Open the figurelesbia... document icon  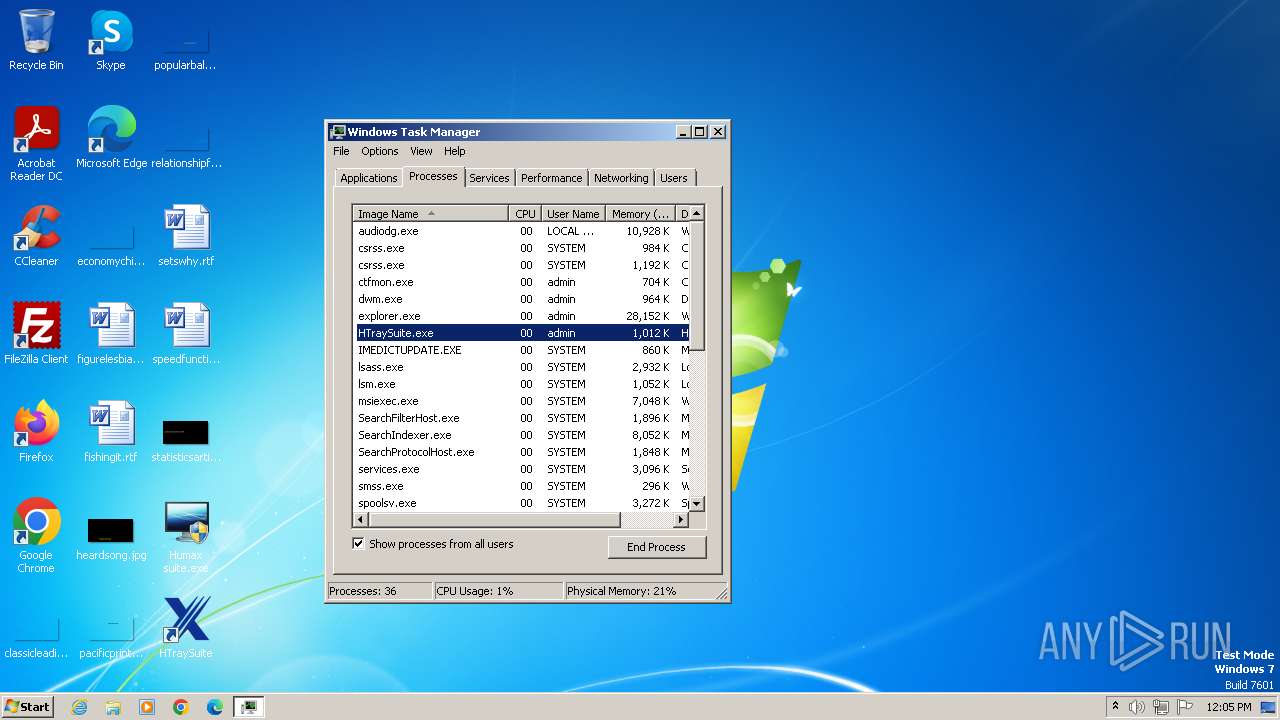[111, 333]
